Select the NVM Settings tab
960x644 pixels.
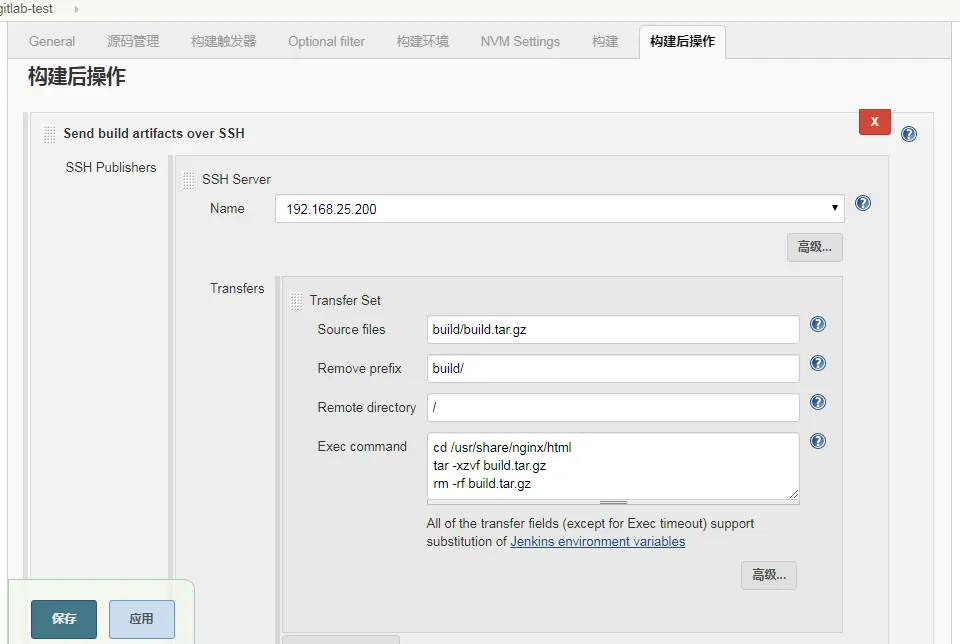[520, 41]
